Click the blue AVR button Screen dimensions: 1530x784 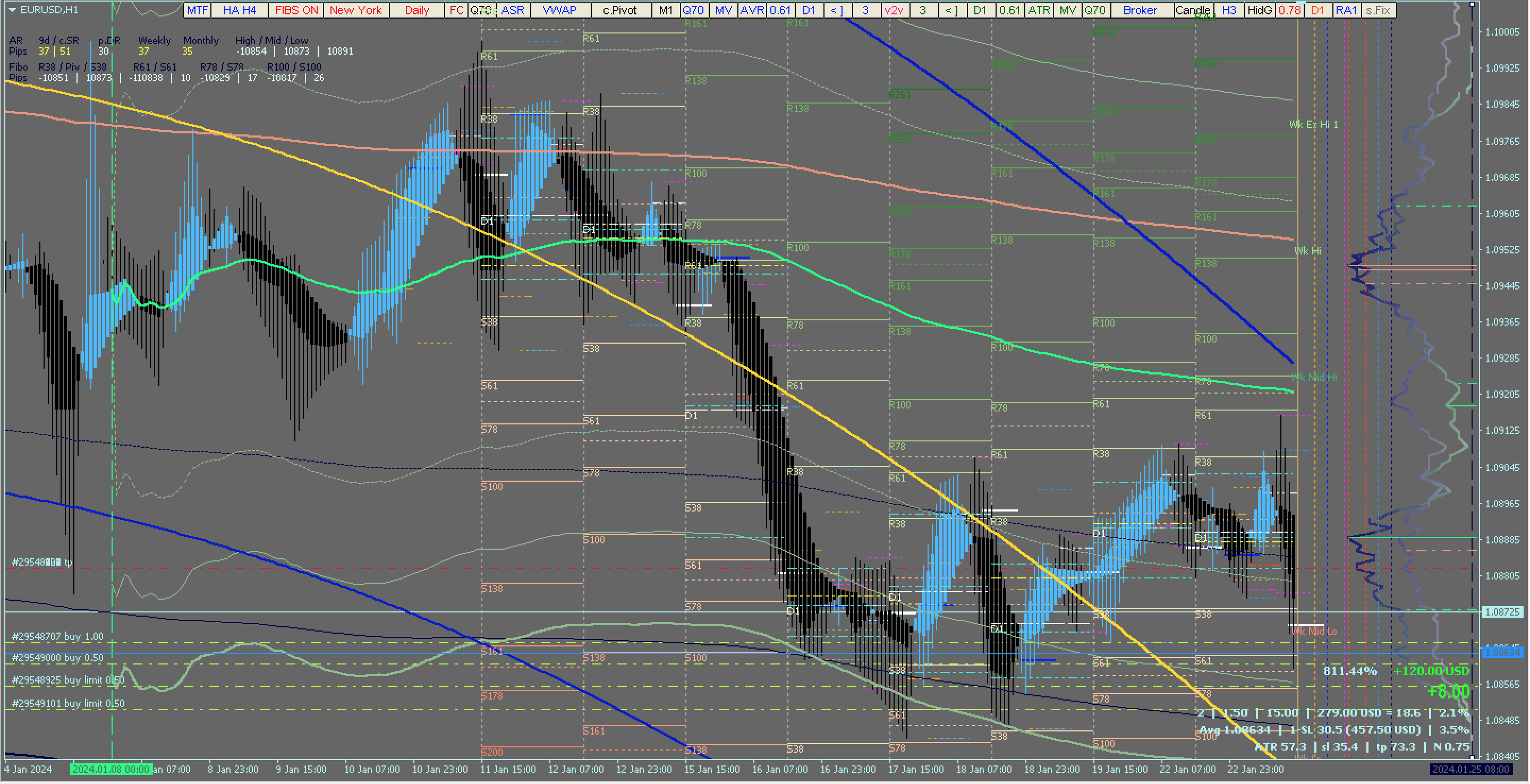(x=751, y=10)
